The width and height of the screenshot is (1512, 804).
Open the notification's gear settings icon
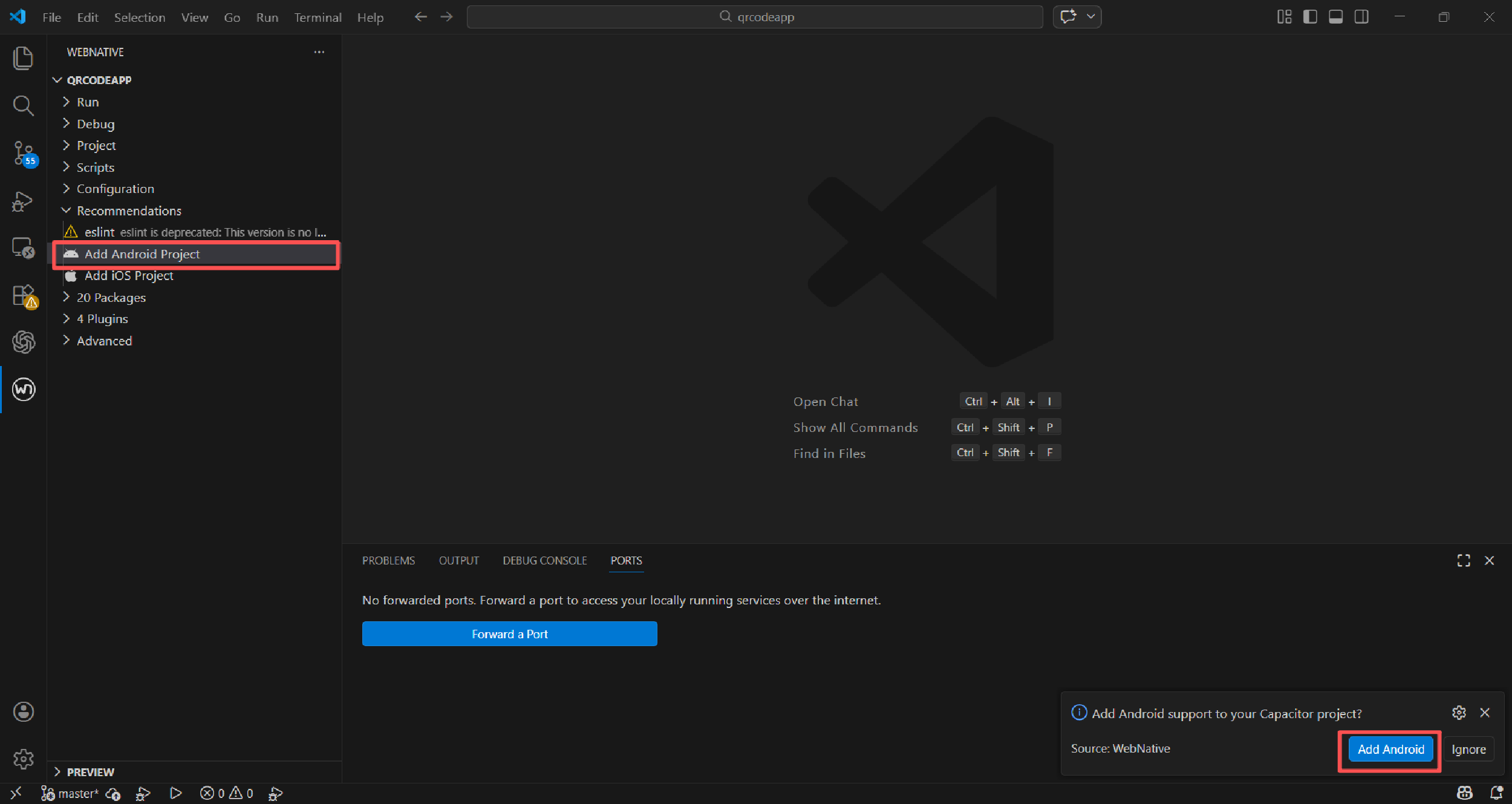[1459, 713]
